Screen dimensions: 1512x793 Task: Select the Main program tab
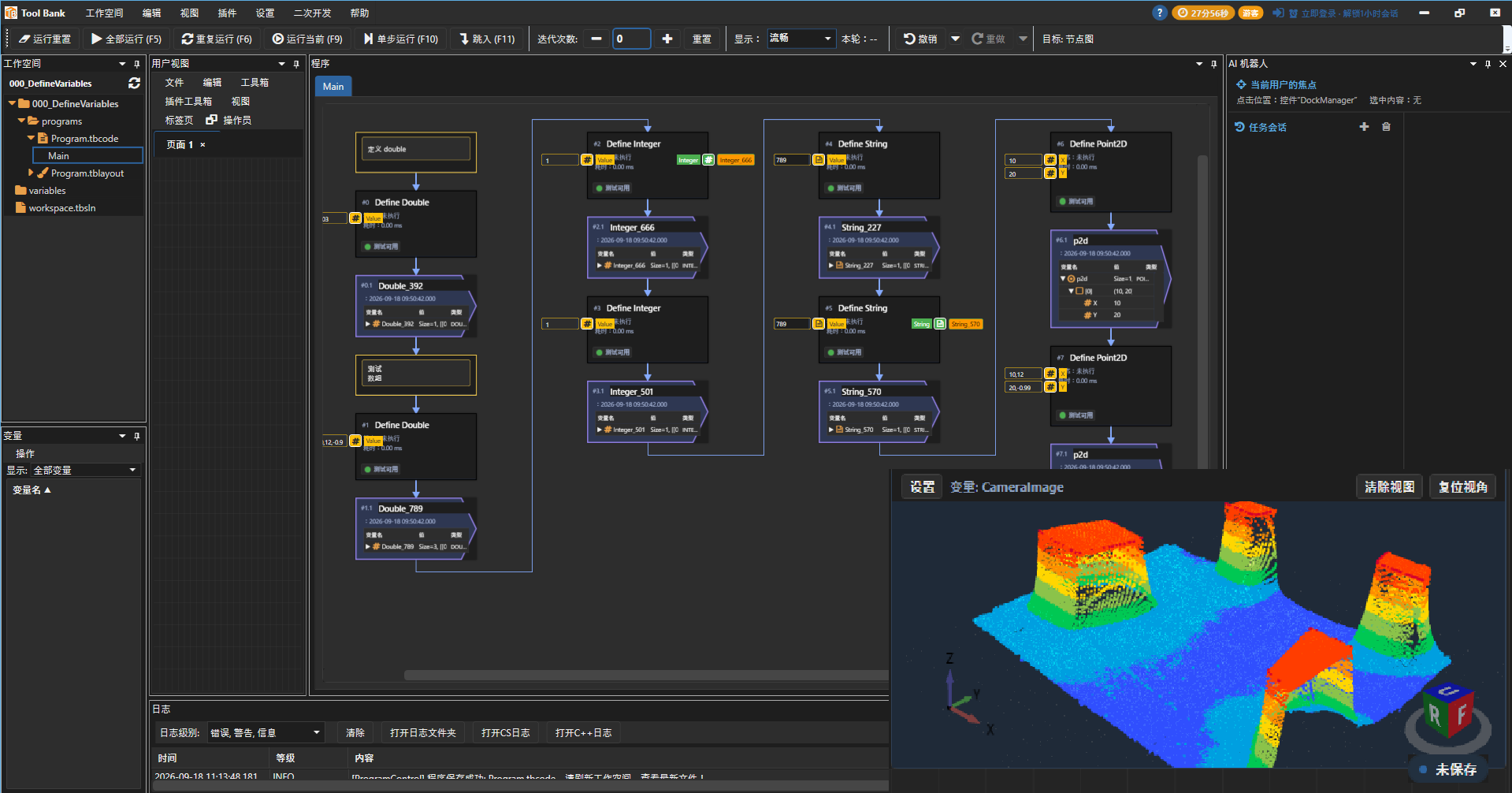(x=333, y=87)
